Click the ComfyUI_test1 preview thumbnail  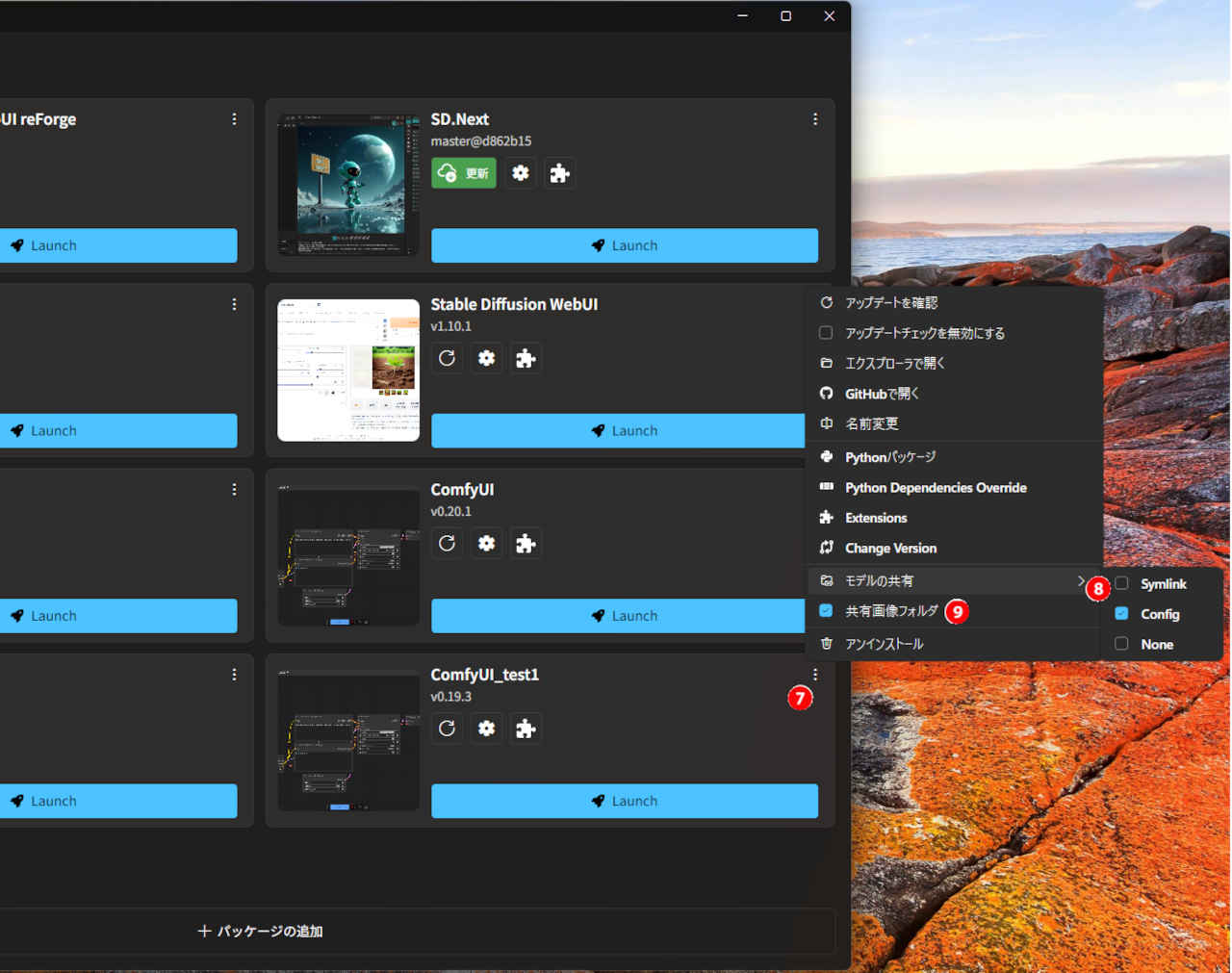click(x=348, y=740)
